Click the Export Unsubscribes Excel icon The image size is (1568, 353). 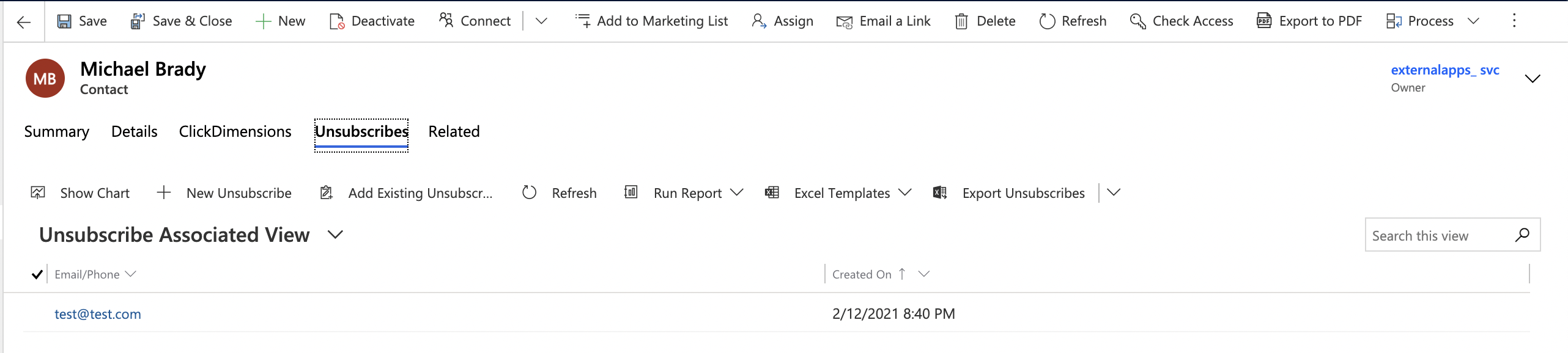(940, 193)
